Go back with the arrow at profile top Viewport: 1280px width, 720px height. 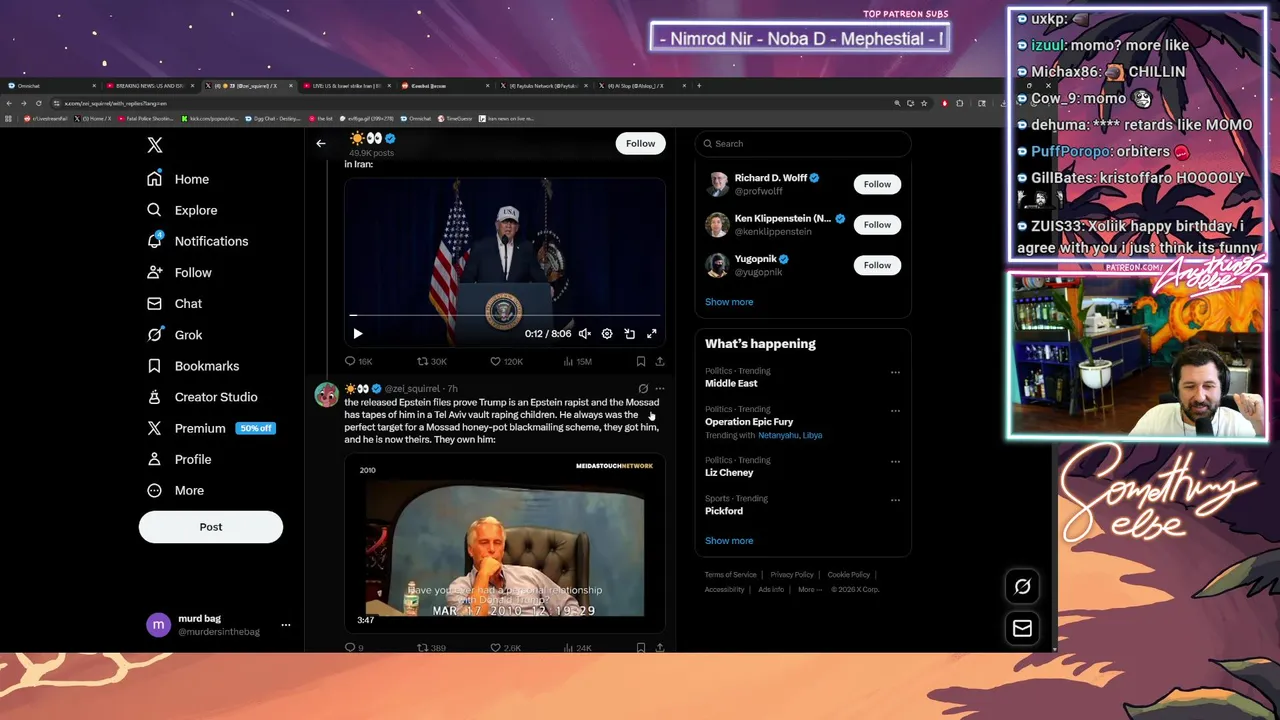[321, 143]
